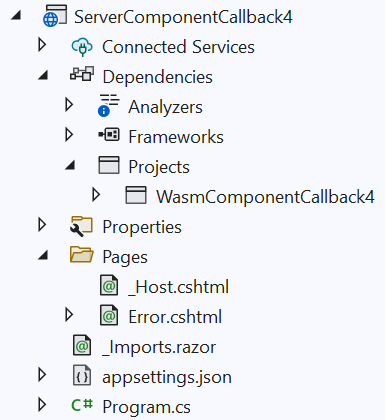
Task: Click the ServerComponentCallback4 web project icon
Action: point(55,16)
